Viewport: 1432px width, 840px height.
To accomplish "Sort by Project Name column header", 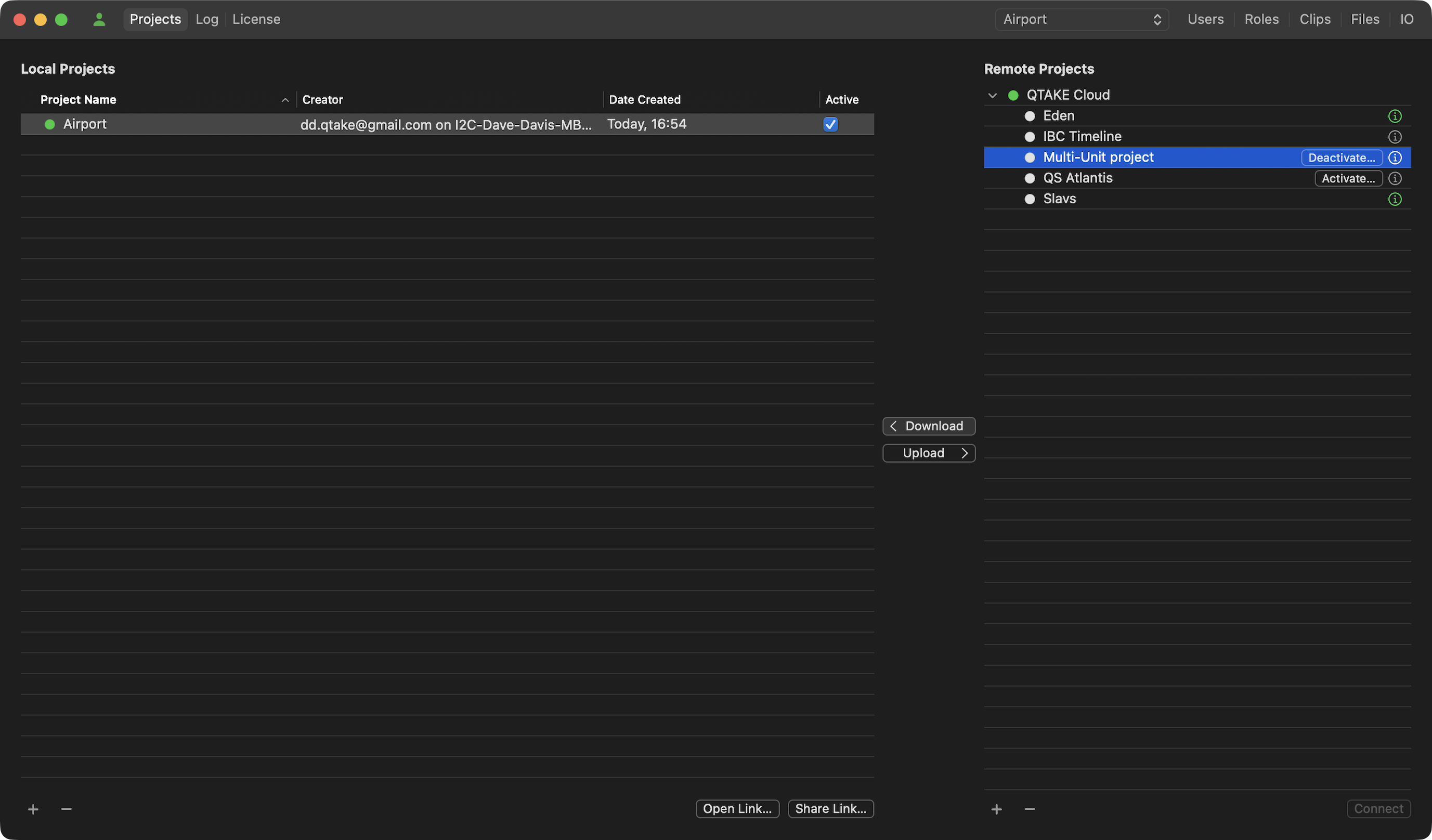I will coord(79,100).
